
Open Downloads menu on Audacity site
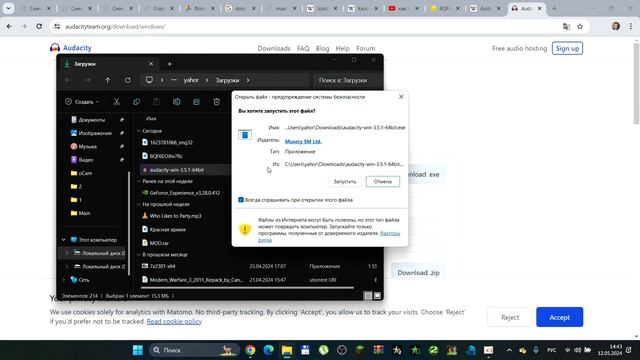(x=274, y=49)
